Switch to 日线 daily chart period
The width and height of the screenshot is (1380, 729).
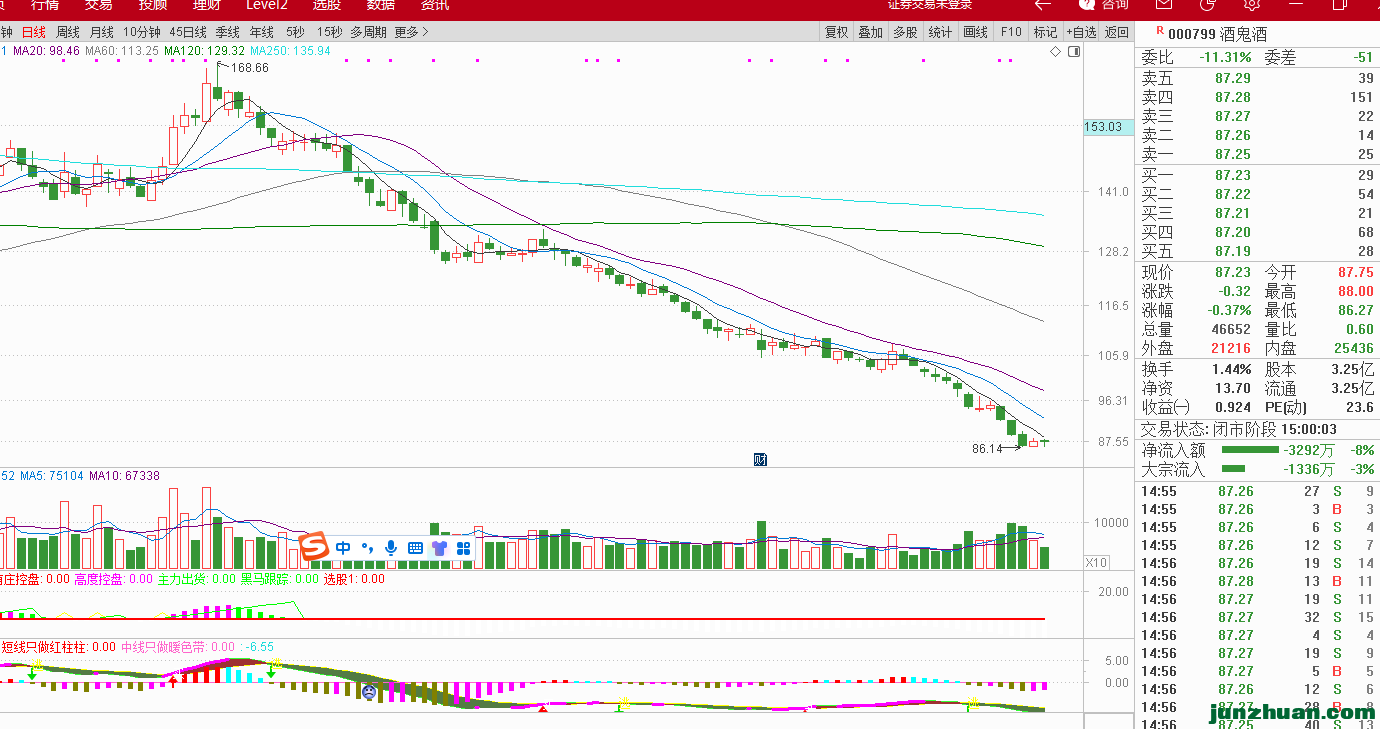34,32
